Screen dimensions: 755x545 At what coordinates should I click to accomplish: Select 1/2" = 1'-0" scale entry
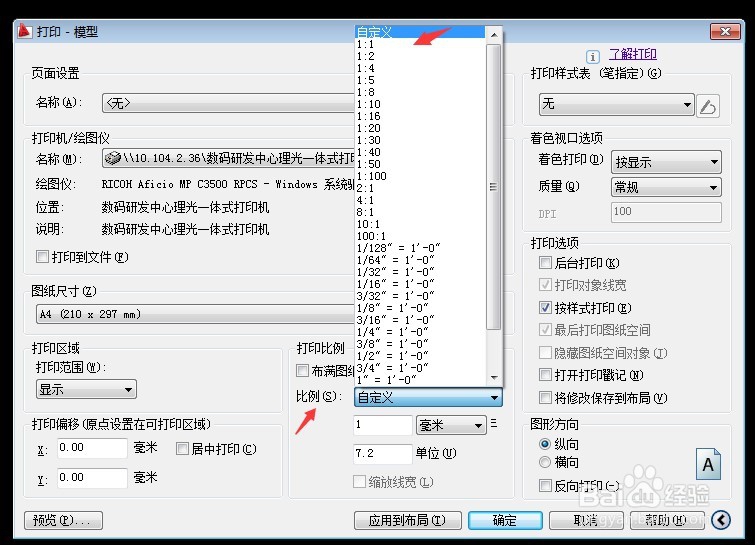coord(420,356)
